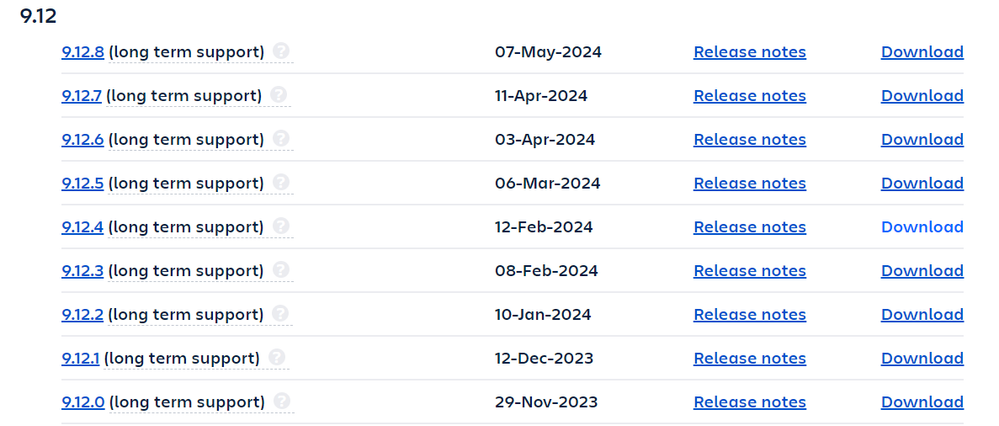
Task: Click the help icon after 9.12.5 long term support
Action: tap(281, 183)
